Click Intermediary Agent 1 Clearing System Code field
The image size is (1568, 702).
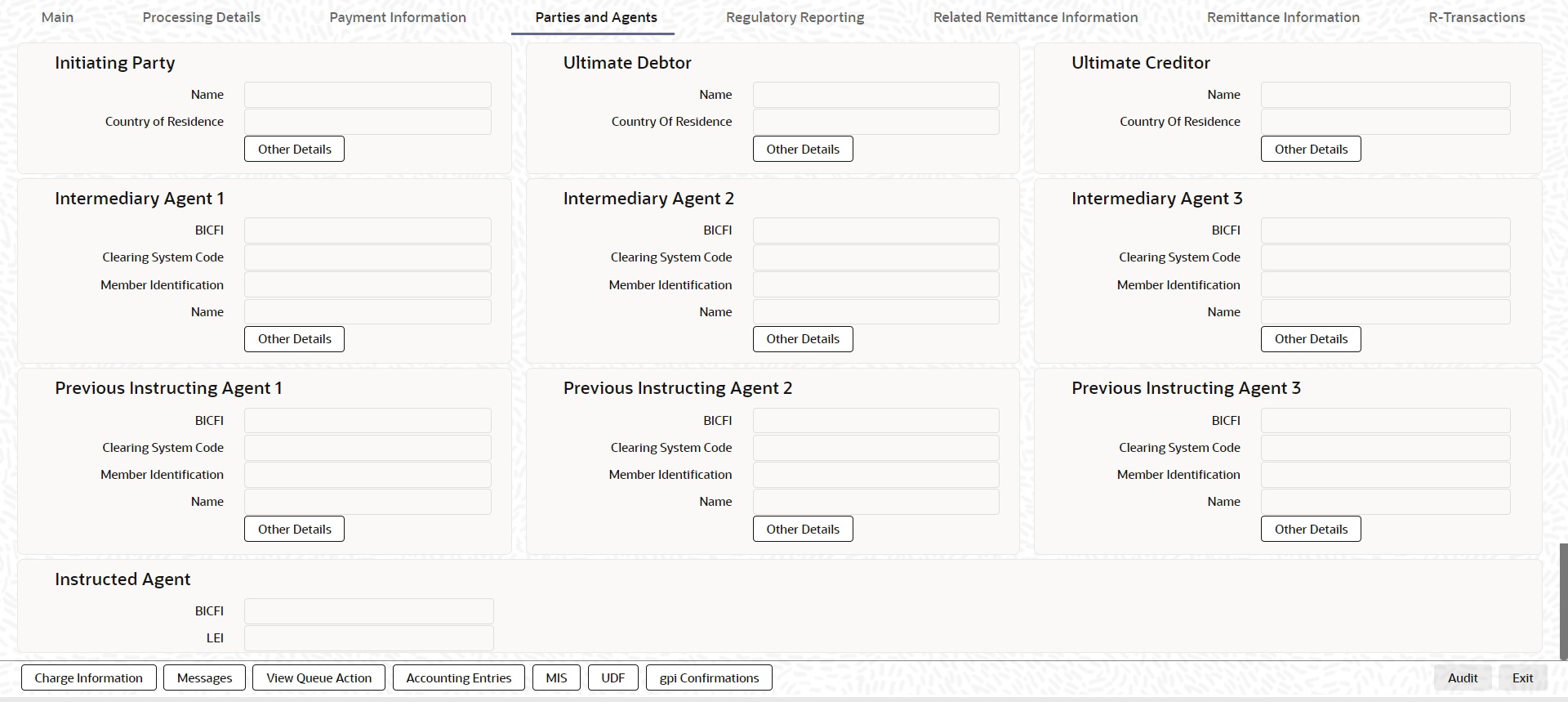367,257
